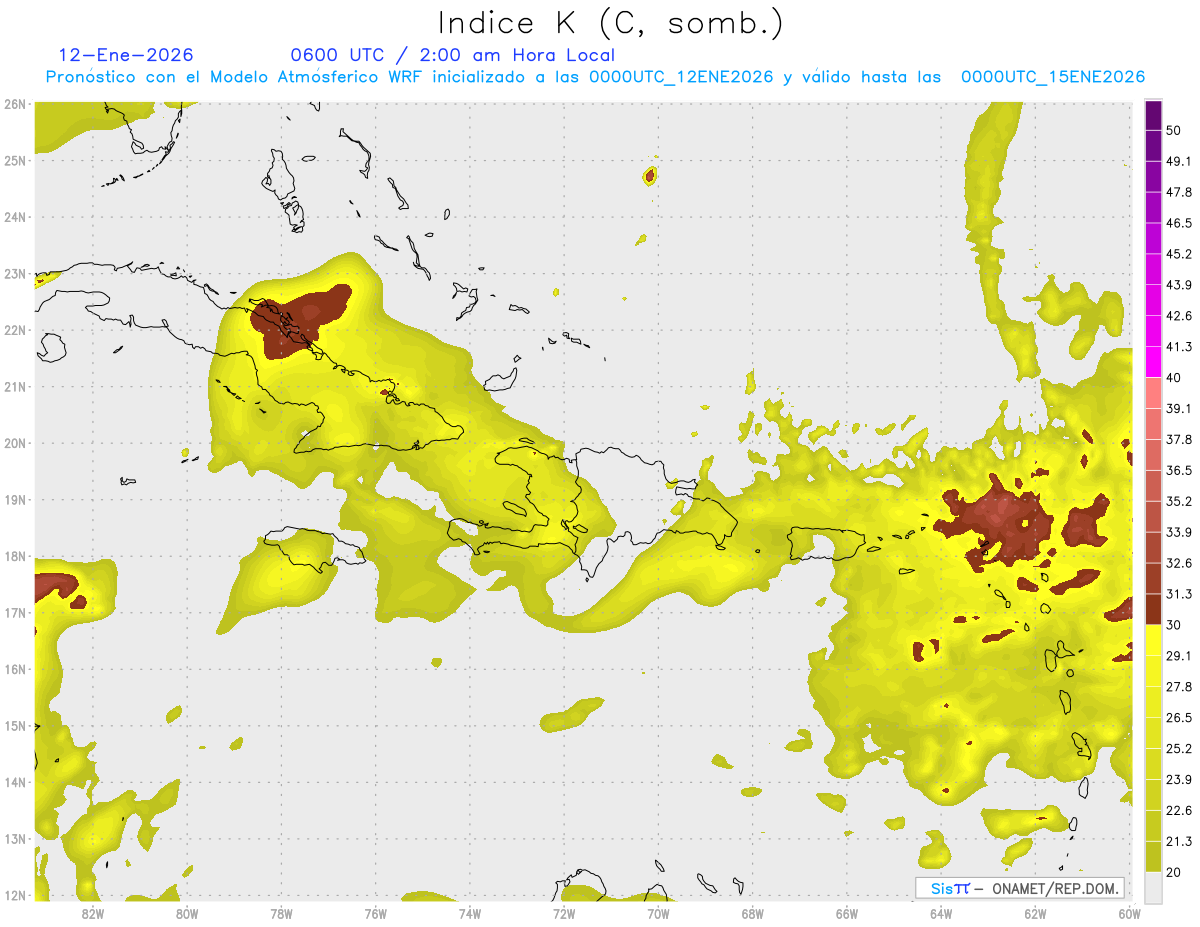Click the 'SisTT – ONAMET/REP.DOM.' credit box
1200x927 pixels.
pyautogui.click(x=1020, y=888)
